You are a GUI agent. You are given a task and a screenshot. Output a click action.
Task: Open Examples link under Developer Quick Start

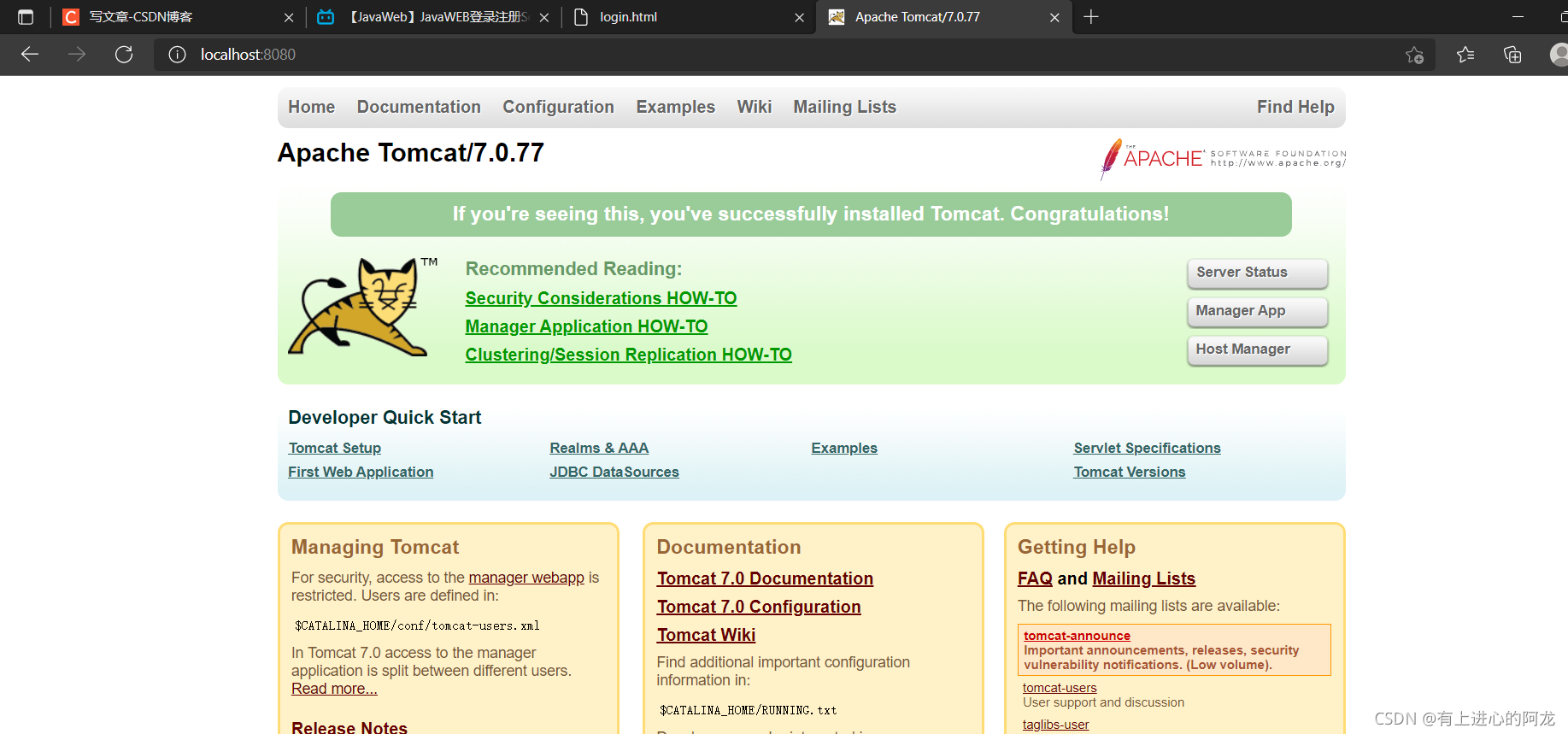844,448
